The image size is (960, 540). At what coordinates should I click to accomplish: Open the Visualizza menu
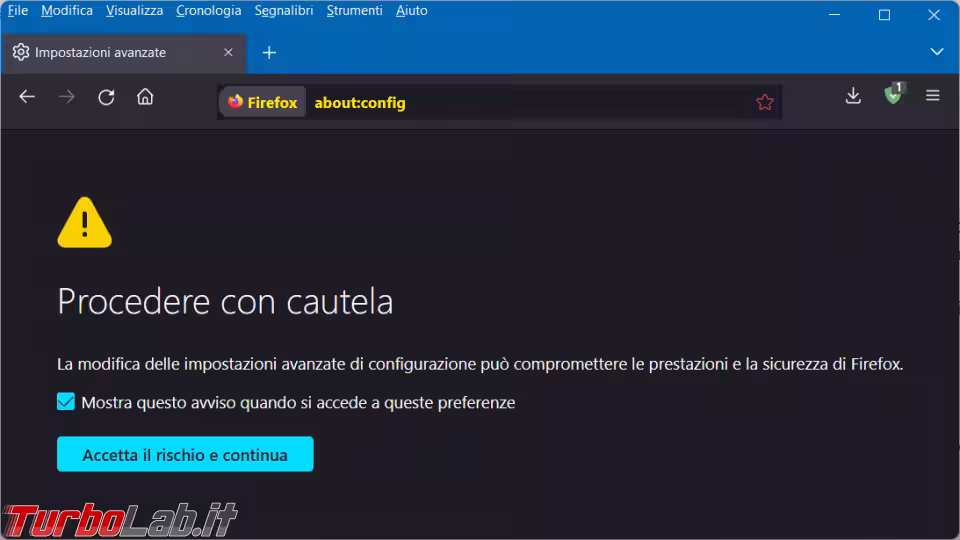pyautogui.click(x=134, y=10)
